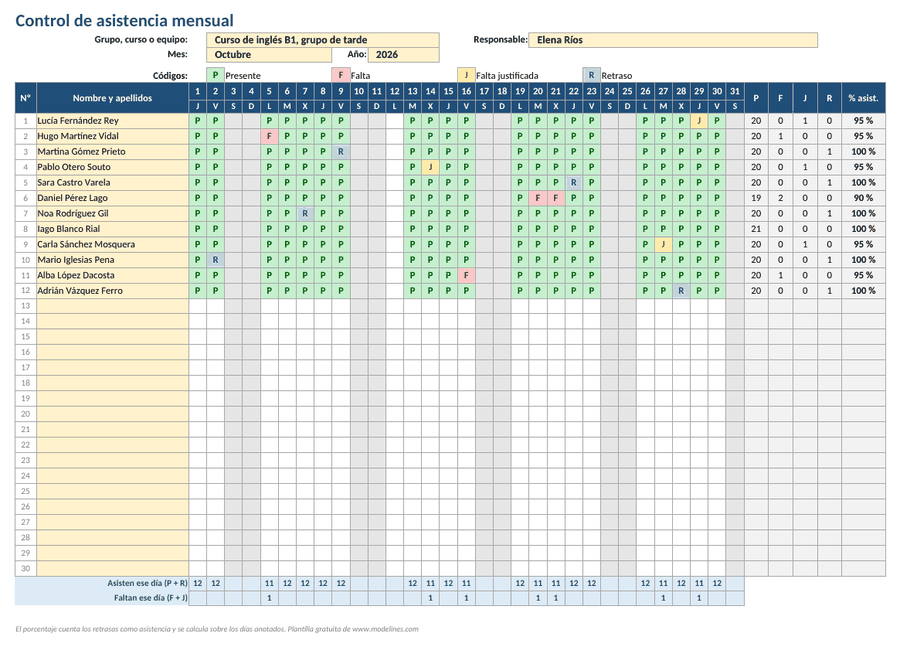
Task: Select the group field 'Curso de inglés B1, grupo de tarde'
Action: [x=323, y=40]
